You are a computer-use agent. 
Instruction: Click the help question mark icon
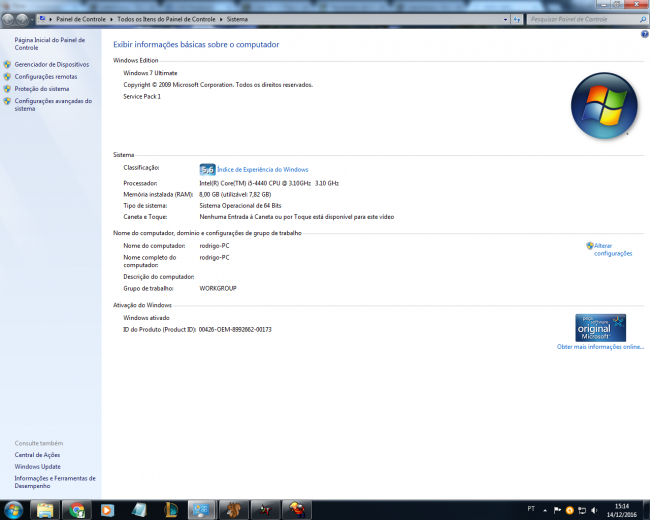[x=645, y=34]
